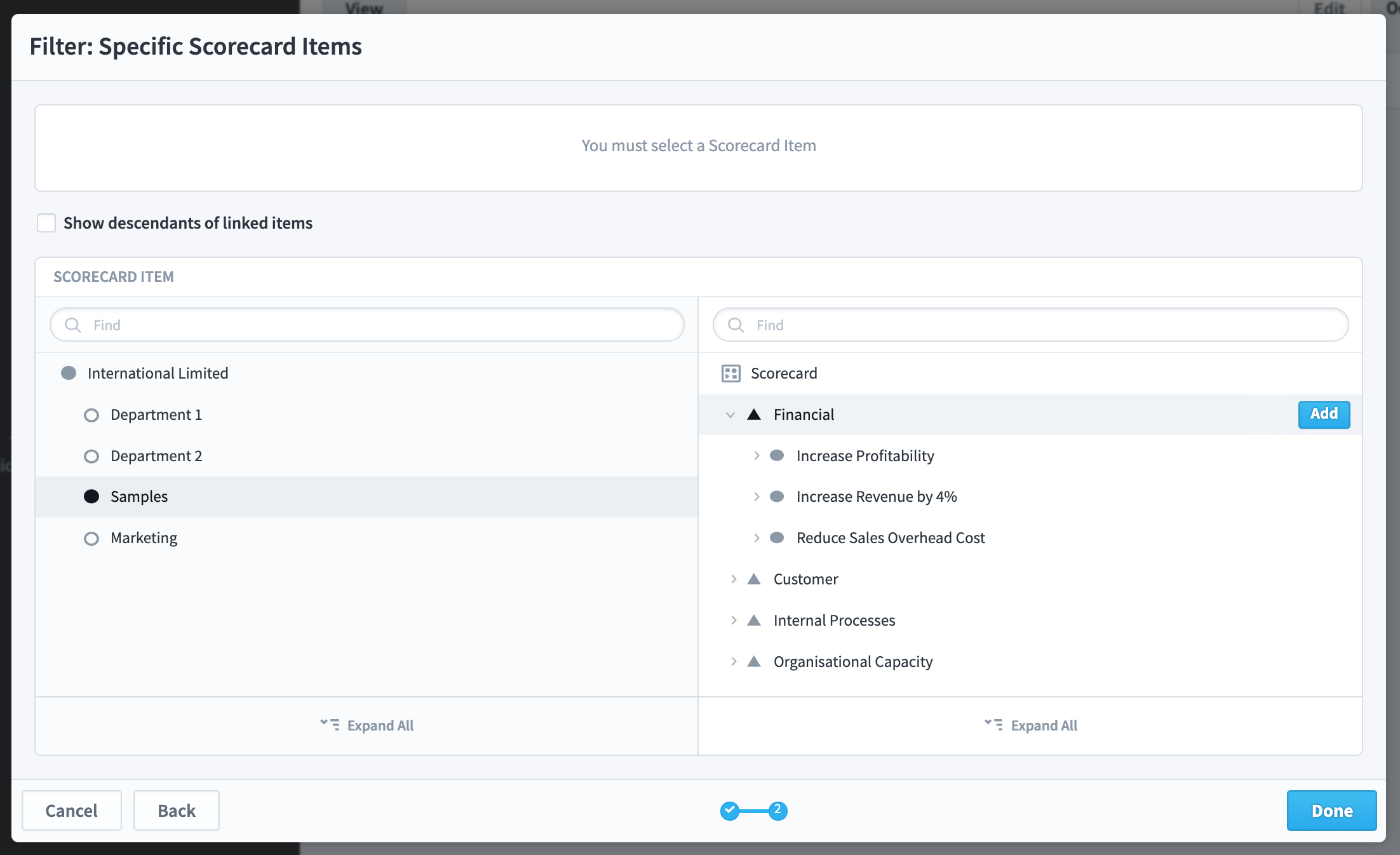
Task: Expand the Internal Processes chevron
Action: pos(734,620)
